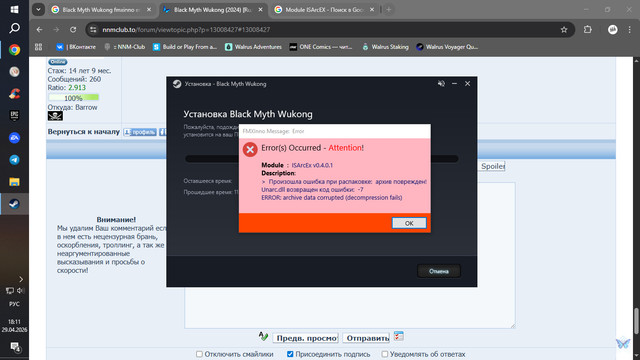Image resolution: width=640 pixels, height=360 pixels.
Task: Click the Spoiler button in post editor
Action: point(492,166)
